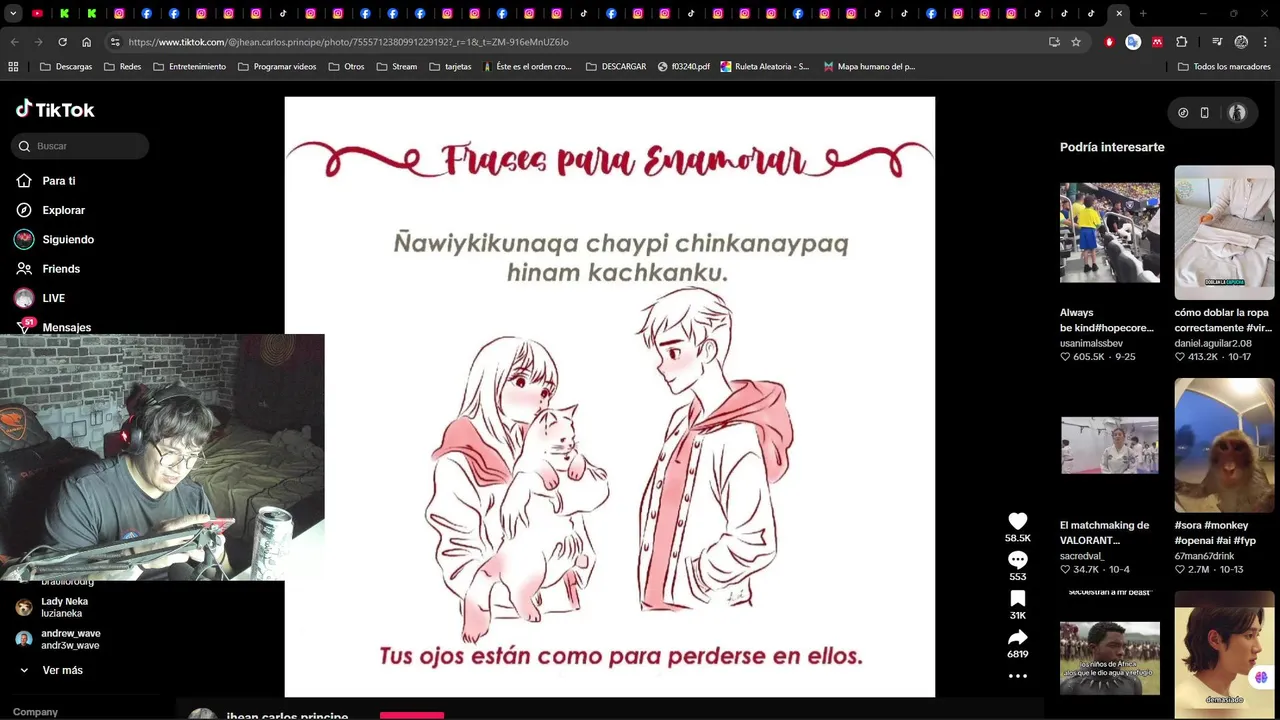The width and height of the screenshot is (1280, 720).
Task: Open the red hand ad-blocker extension
Action: [x=1109, y=42]
